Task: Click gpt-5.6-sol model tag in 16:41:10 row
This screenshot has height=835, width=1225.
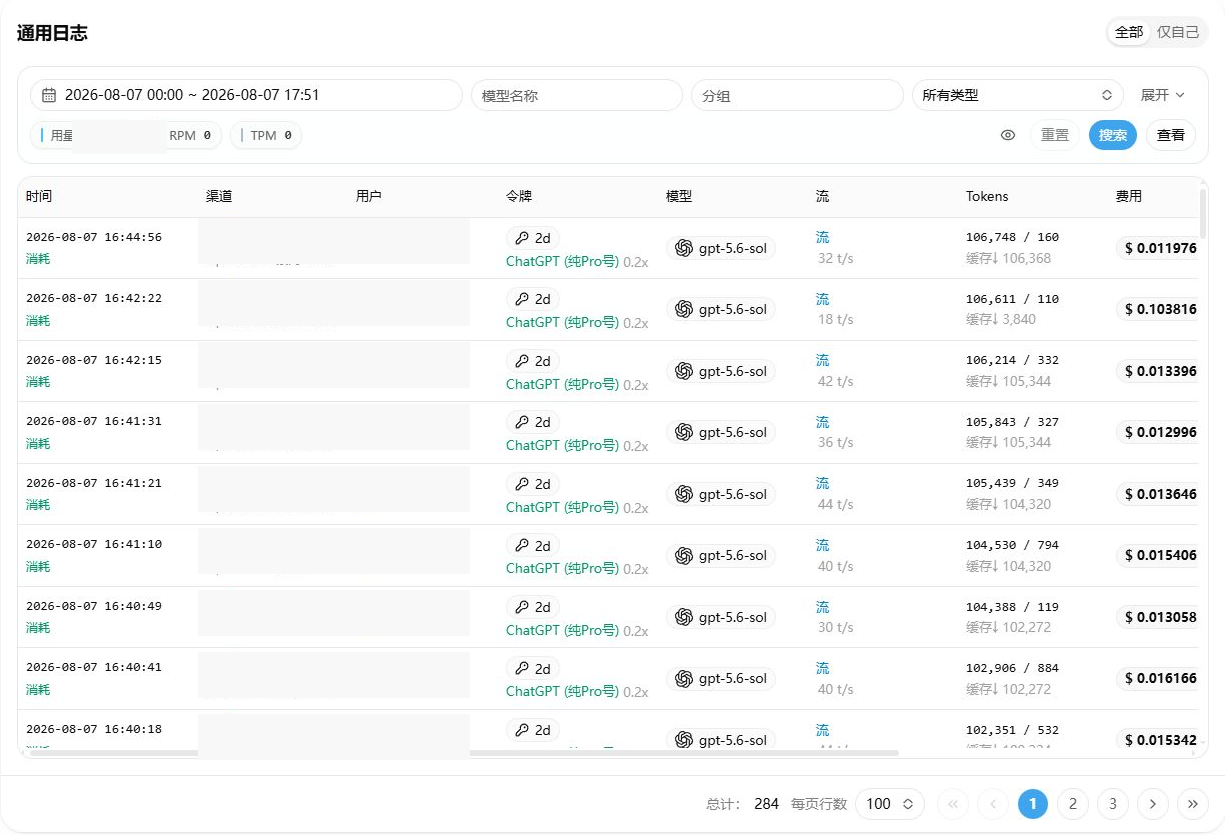Action: (721, 555)
